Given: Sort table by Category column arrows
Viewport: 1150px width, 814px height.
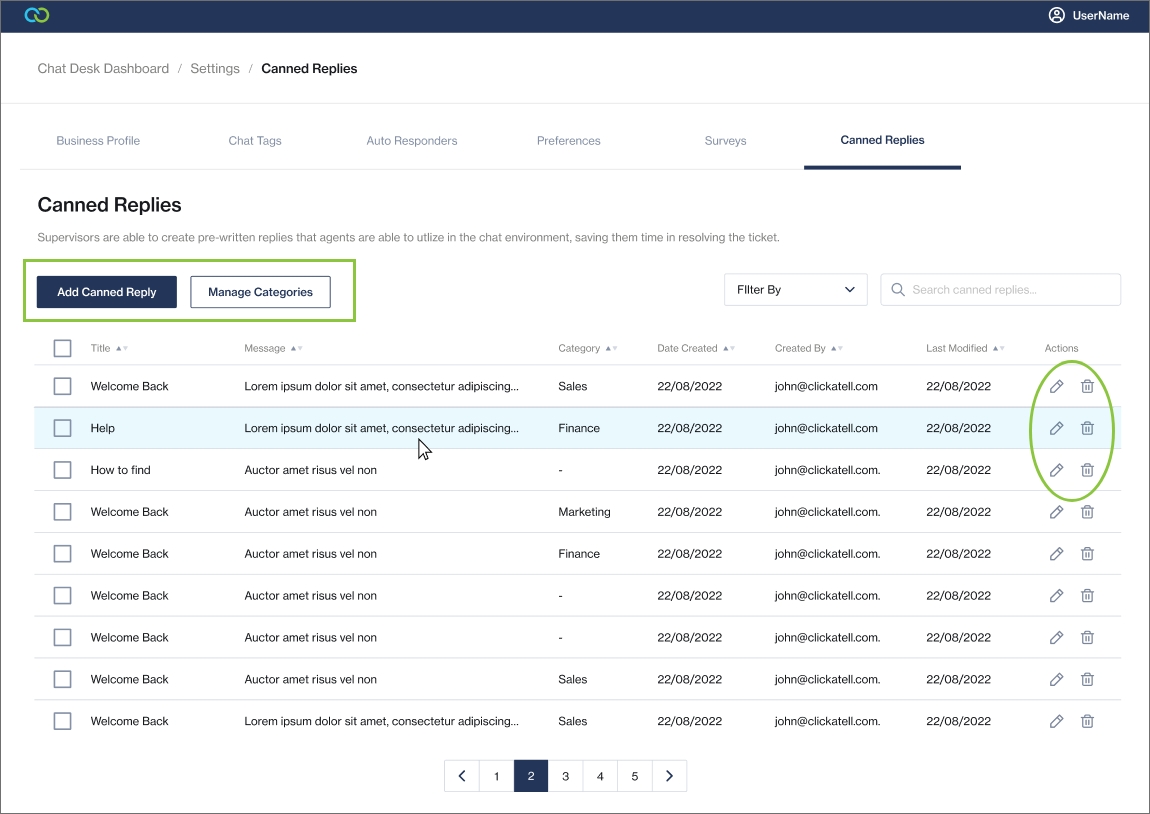Looking at the screenshot, I should [x=611, y=349].
